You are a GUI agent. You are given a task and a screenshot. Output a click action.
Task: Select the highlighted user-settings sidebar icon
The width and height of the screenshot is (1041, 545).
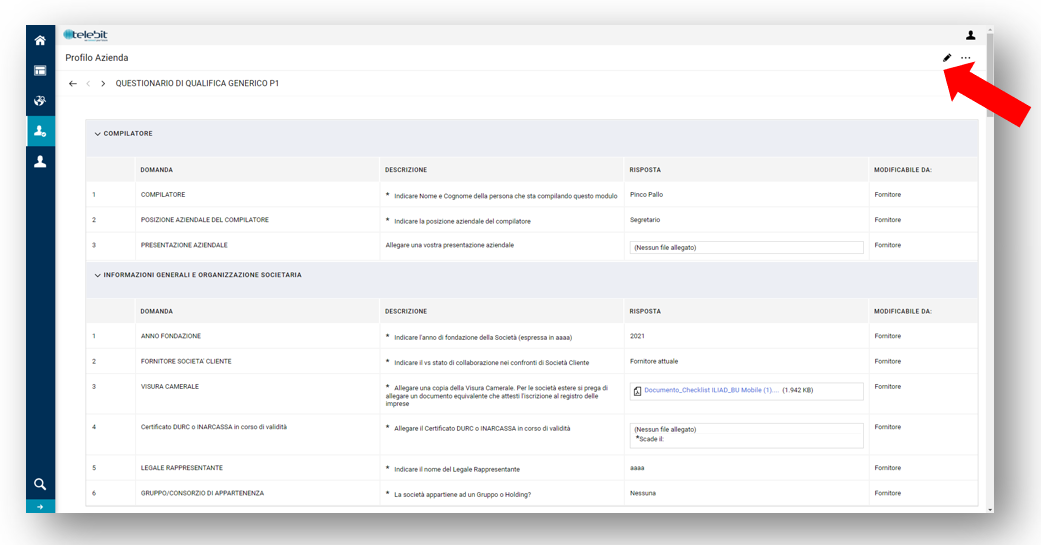40,131
